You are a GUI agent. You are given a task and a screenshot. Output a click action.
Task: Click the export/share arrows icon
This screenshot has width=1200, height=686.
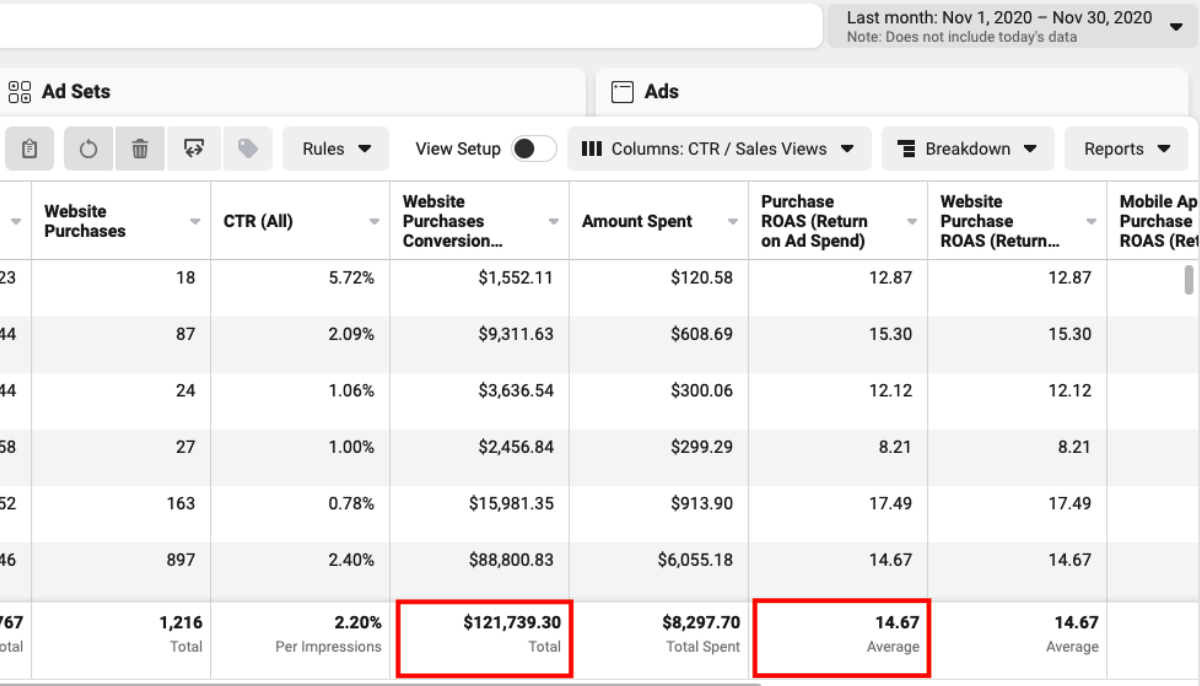[194, 149]
